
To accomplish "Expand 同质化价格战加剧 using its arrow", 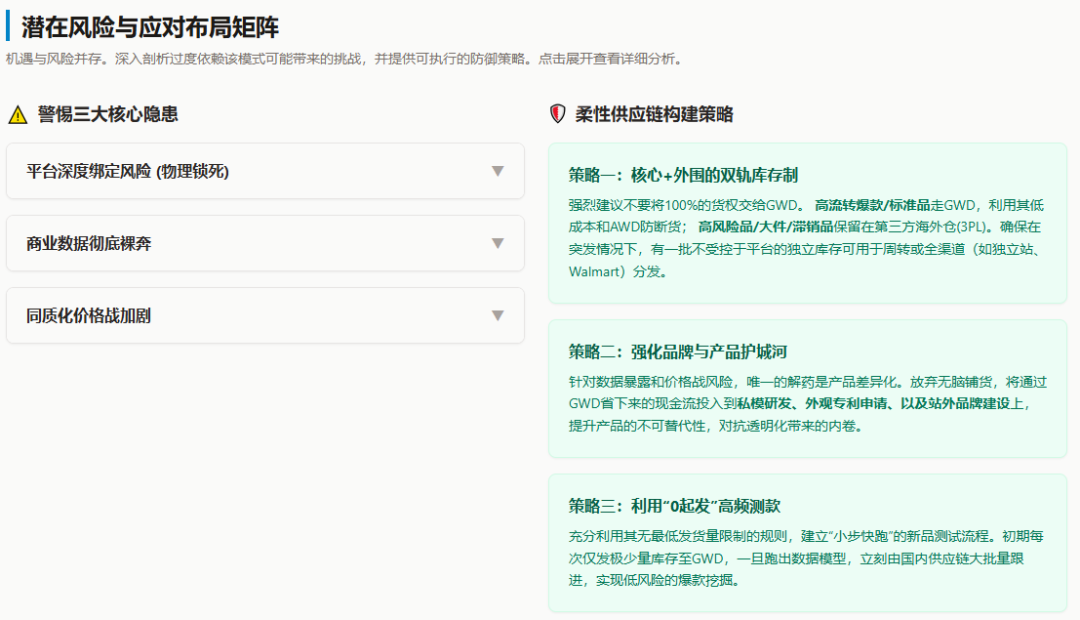I will tap(497, 315).
